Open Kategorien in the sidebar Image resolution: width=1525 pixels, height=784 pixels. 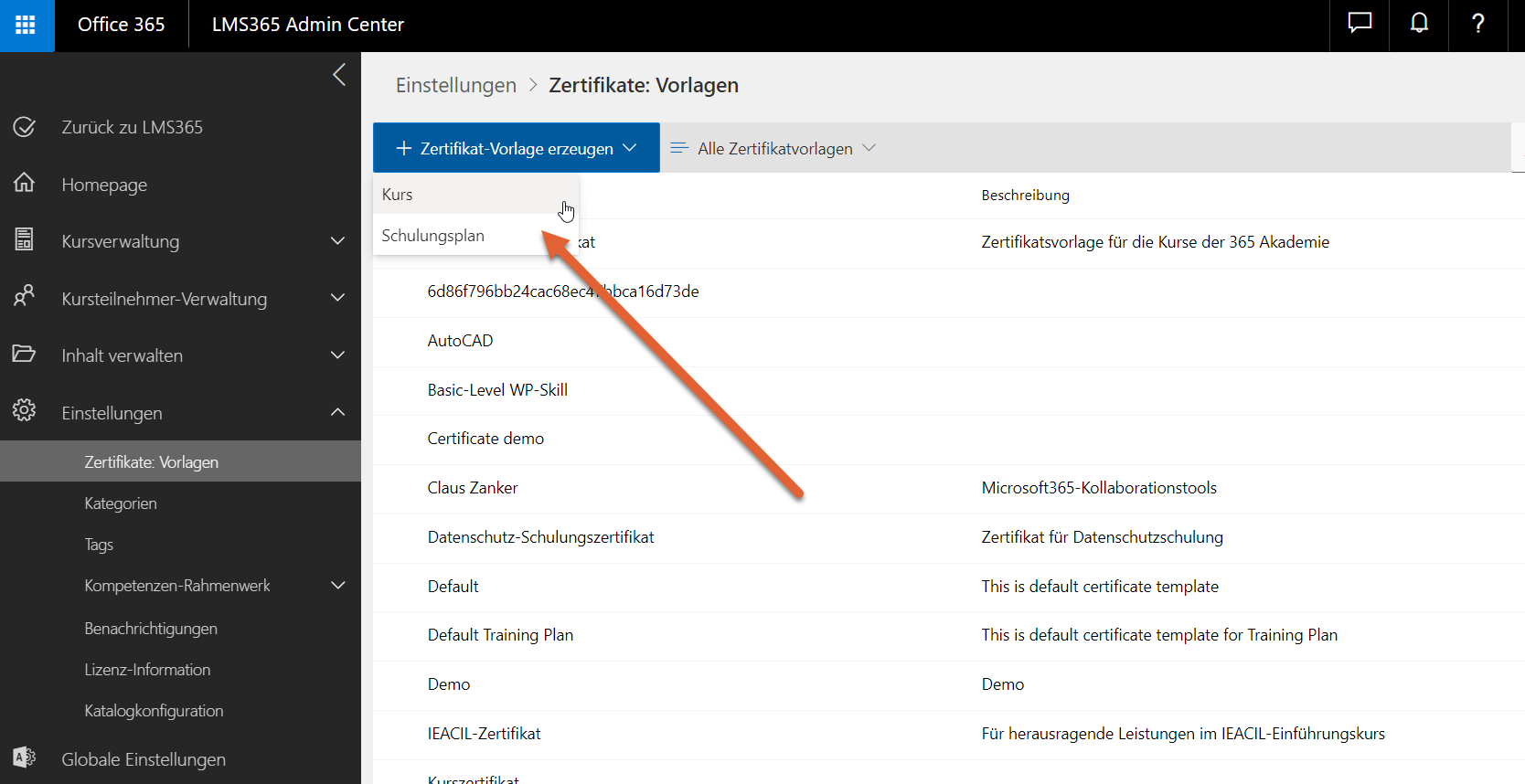[121, 503]
